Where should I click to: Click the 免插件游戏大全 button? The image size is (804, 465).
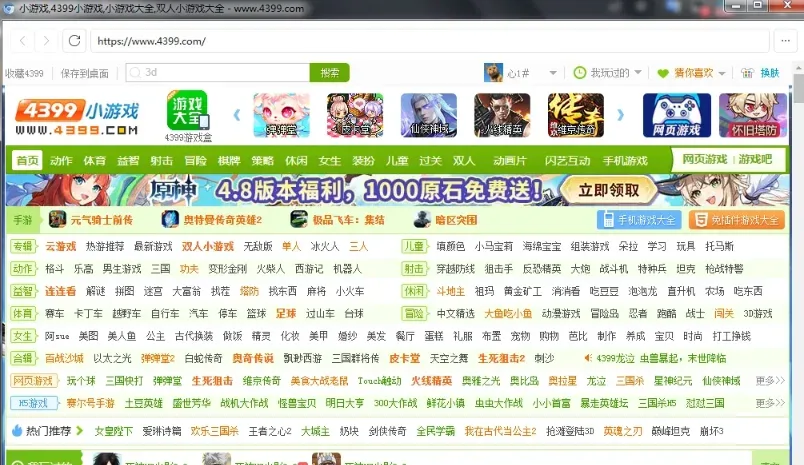tap(737, 220)
